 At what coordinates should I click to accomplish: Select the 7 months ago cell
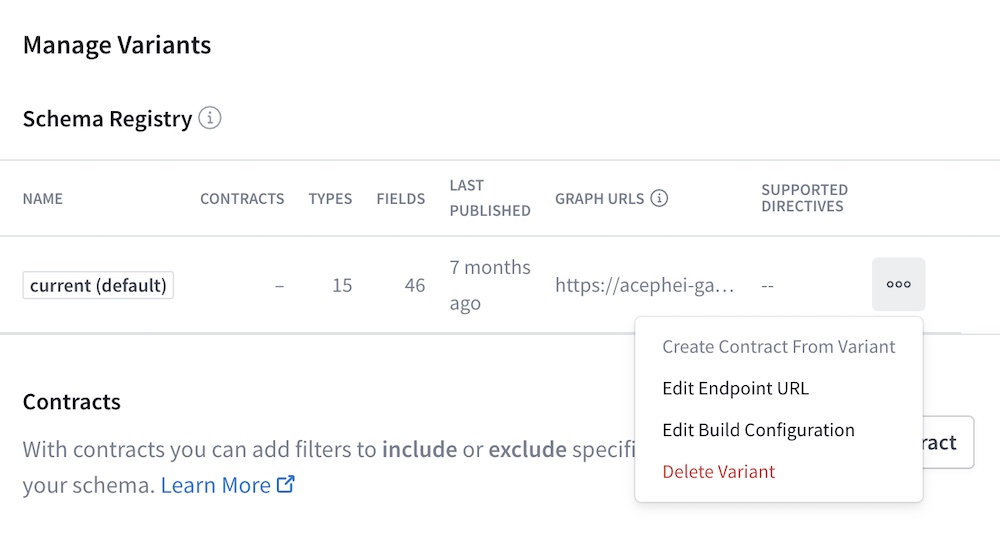490,284
